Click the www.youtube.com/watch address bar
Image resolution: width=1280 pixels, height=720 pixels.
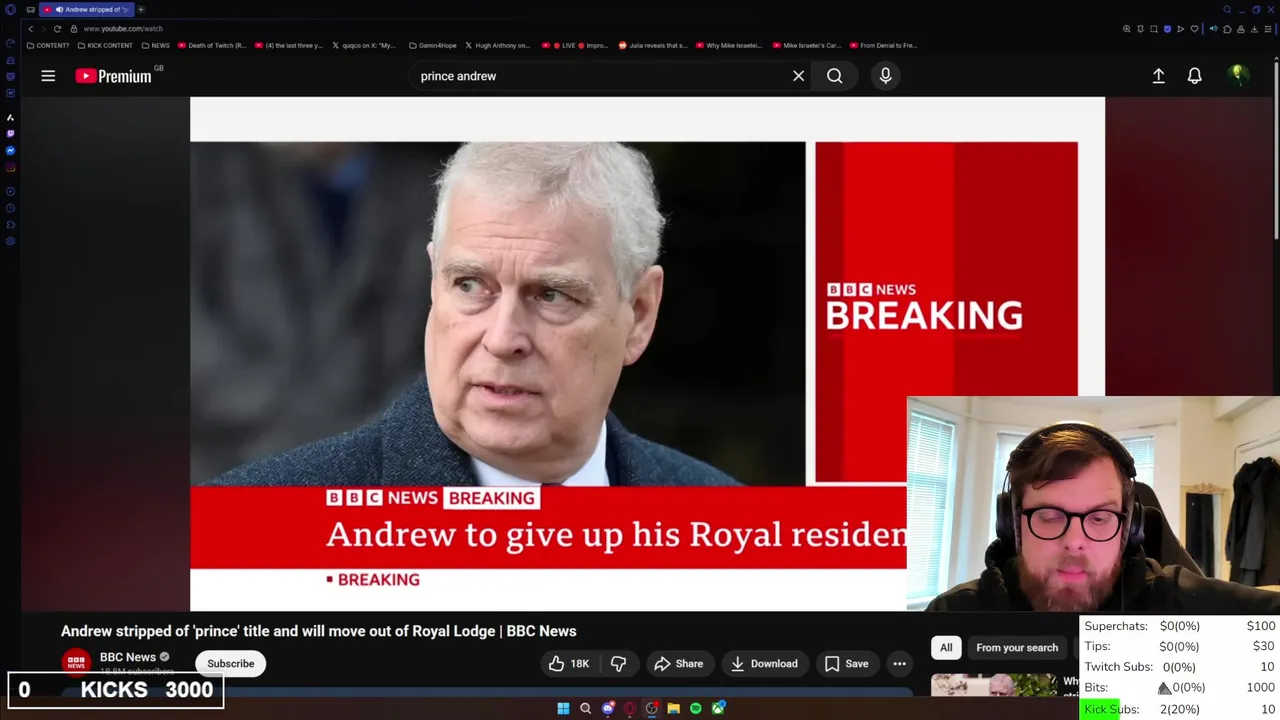tap(123, 29)
